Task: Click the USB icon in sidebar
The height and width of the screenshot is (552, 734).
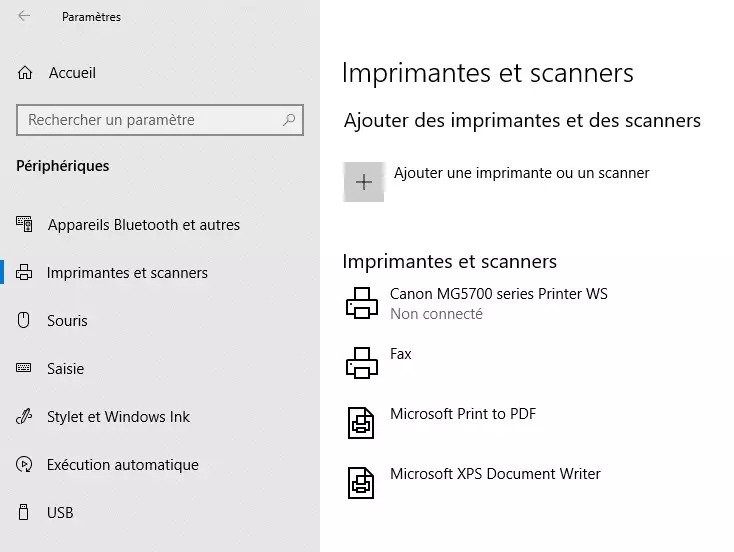Action: coord(23,512)
